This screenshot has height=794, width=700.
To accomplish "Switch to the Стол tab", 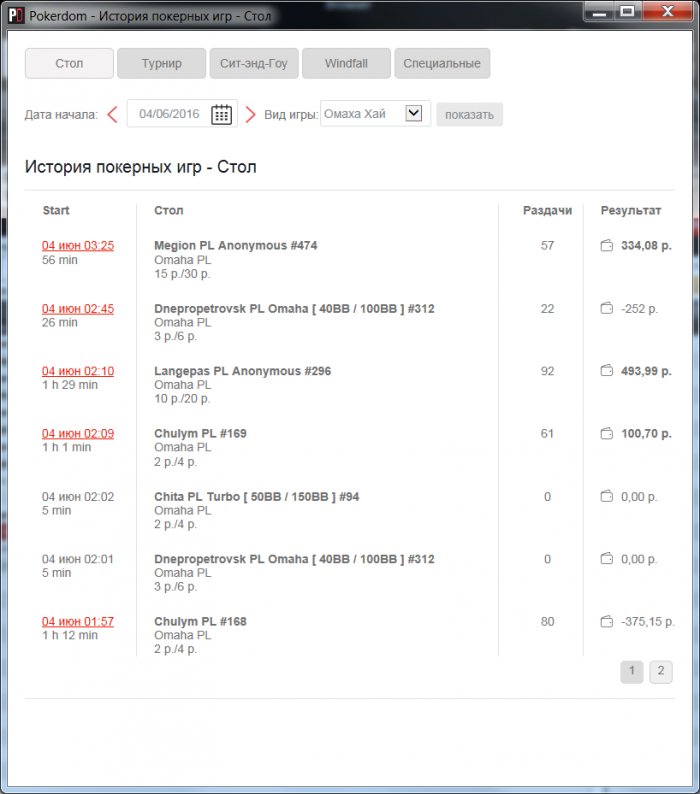I will click(69, 63).
